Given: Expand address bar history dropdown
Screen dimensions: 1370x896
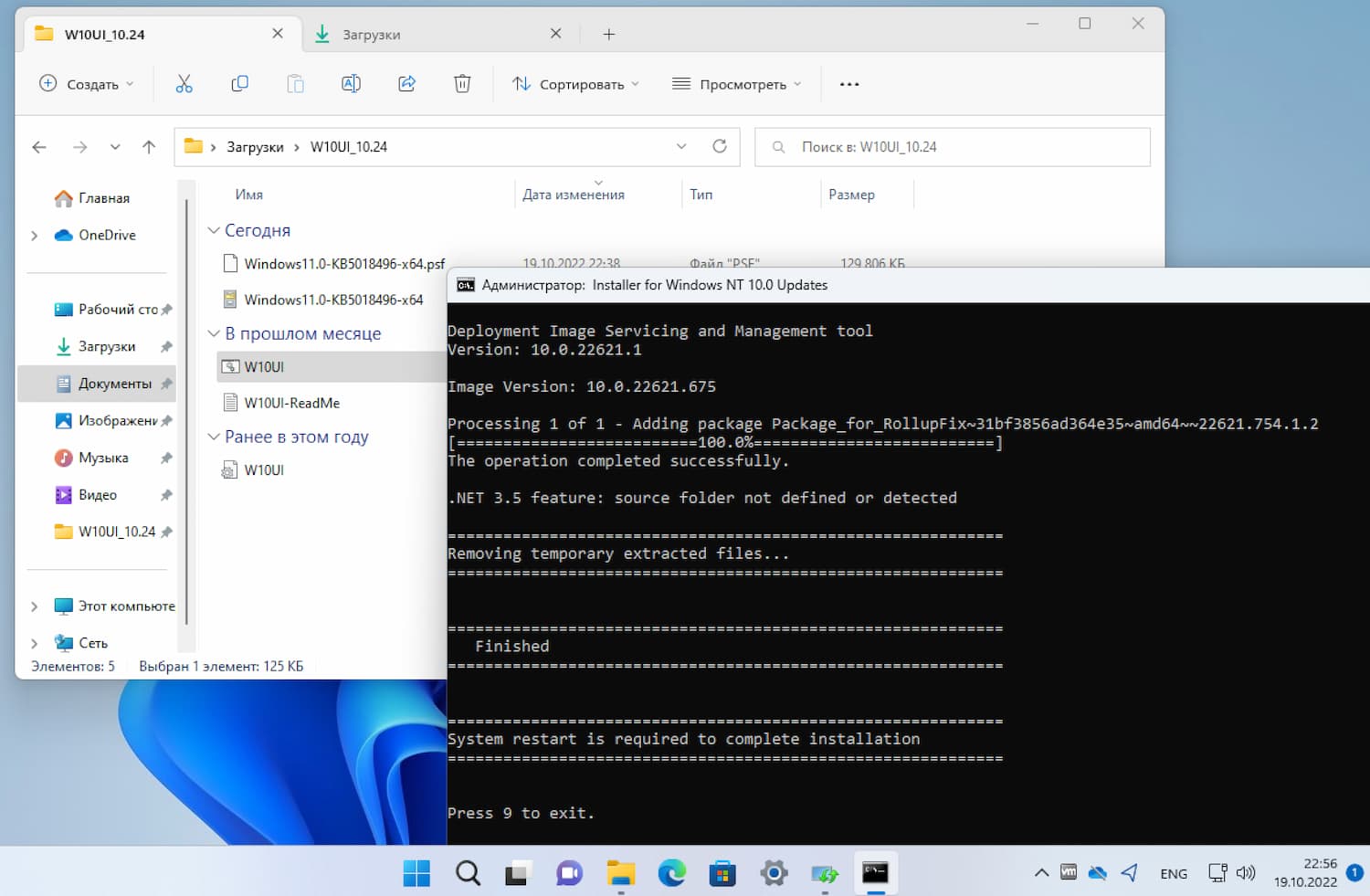Looking at the screenshot, I should pyautogui.click(x=681, y=146).
